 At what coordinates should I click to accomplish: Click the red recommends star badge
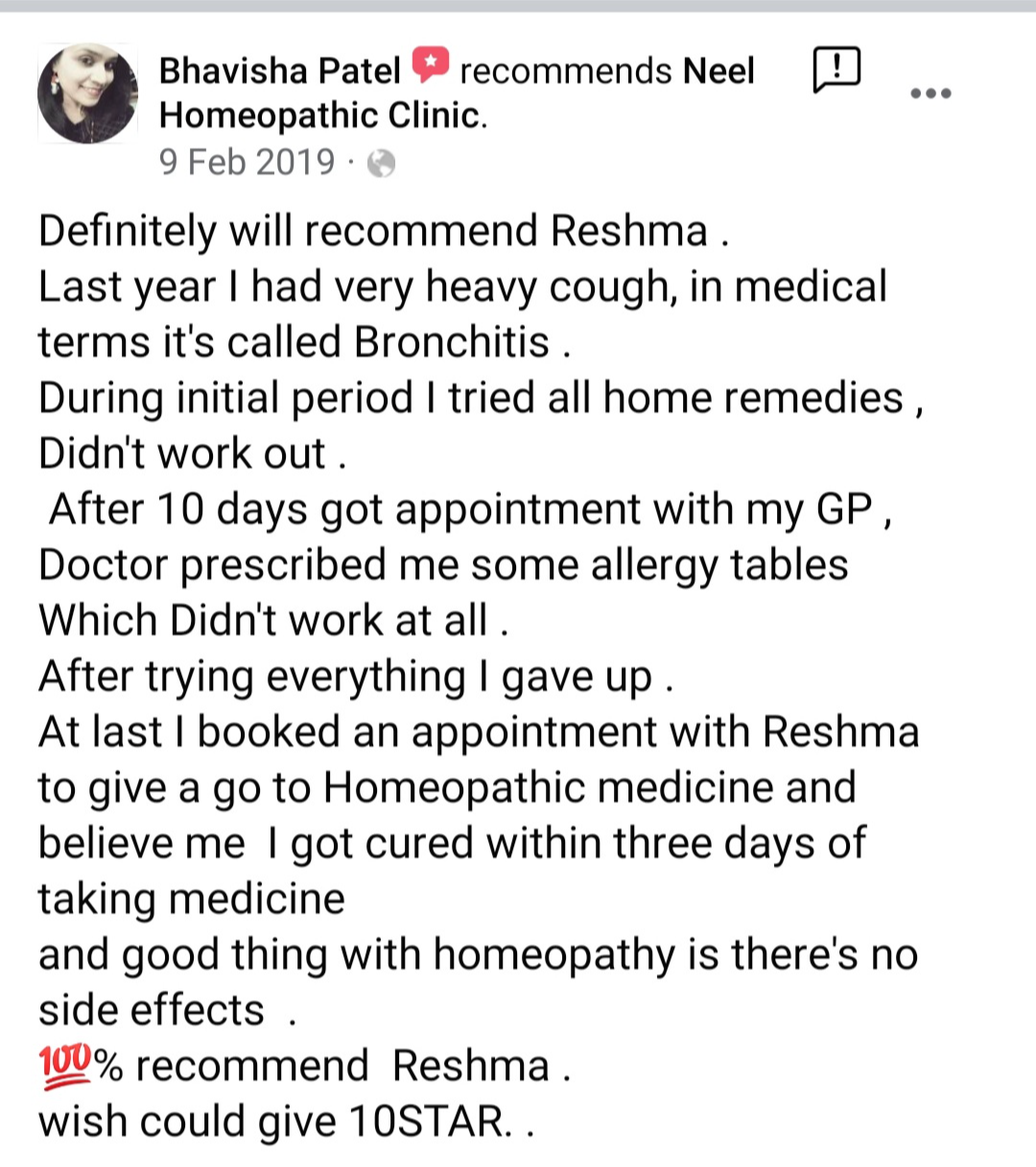click(x=431, y=65)
